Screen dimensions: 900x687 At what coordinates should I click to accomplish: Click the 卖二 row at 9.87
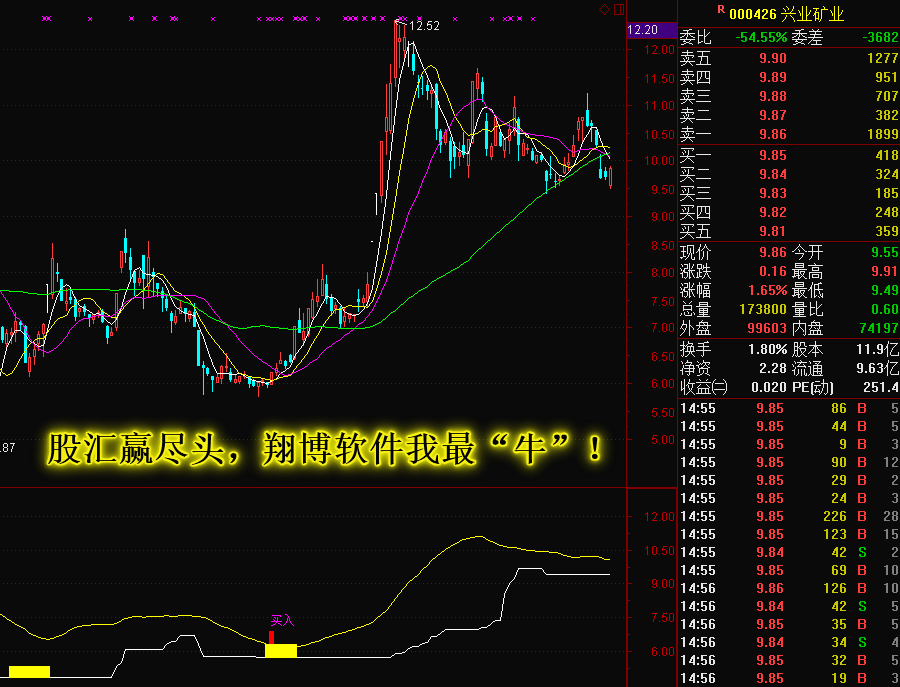789,115
